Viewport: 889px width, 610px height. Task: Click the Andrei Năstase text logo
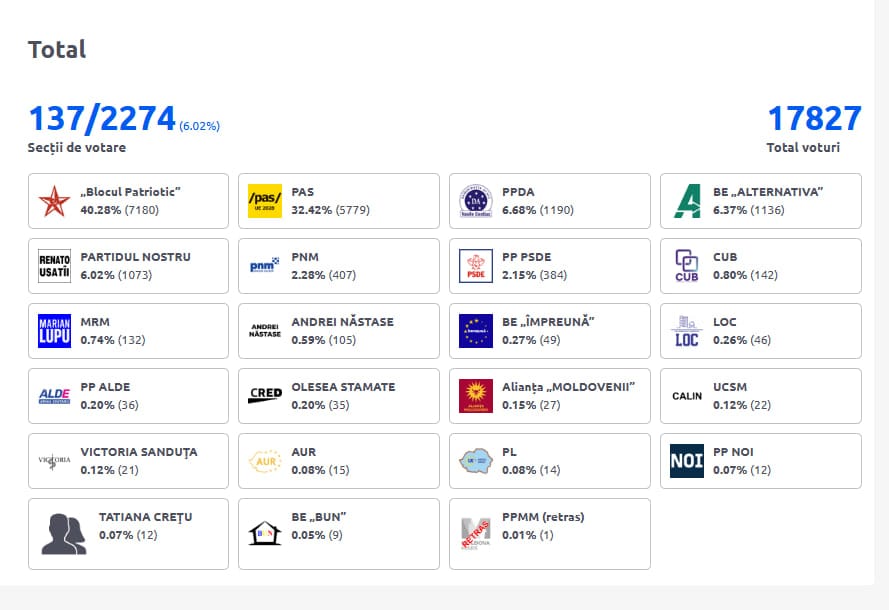[x=265, y=331]
